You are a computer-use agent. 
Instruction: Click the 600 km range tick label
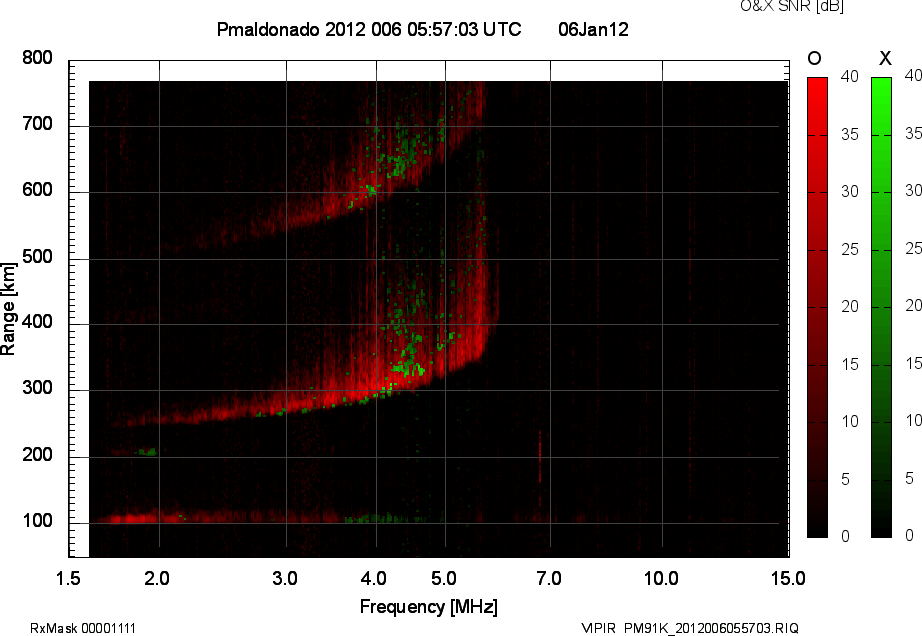pos(37,190)
